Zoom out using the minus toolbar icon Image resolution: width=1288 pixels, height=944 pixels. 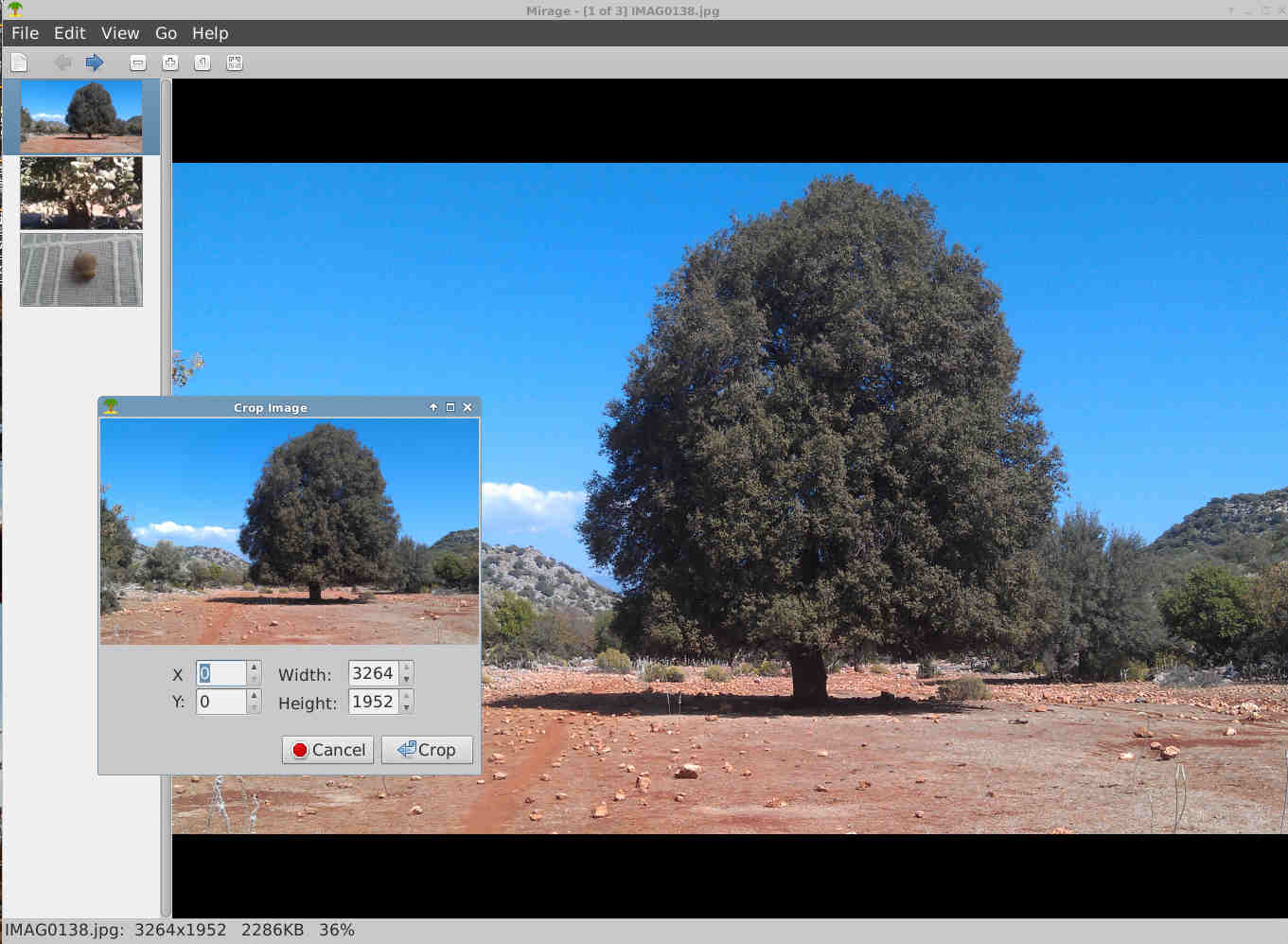click(138, 62)
